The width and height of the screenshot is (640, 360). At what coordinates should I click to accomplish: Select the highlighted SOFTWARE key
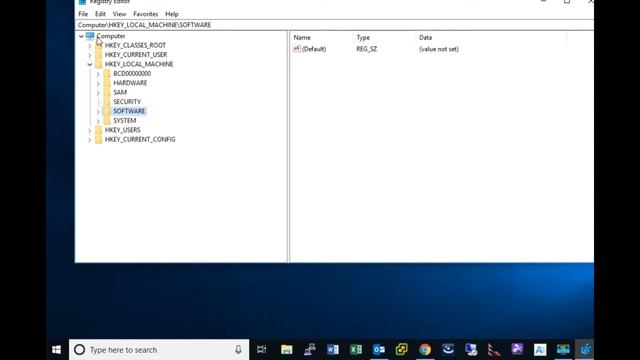pos(129,111)
